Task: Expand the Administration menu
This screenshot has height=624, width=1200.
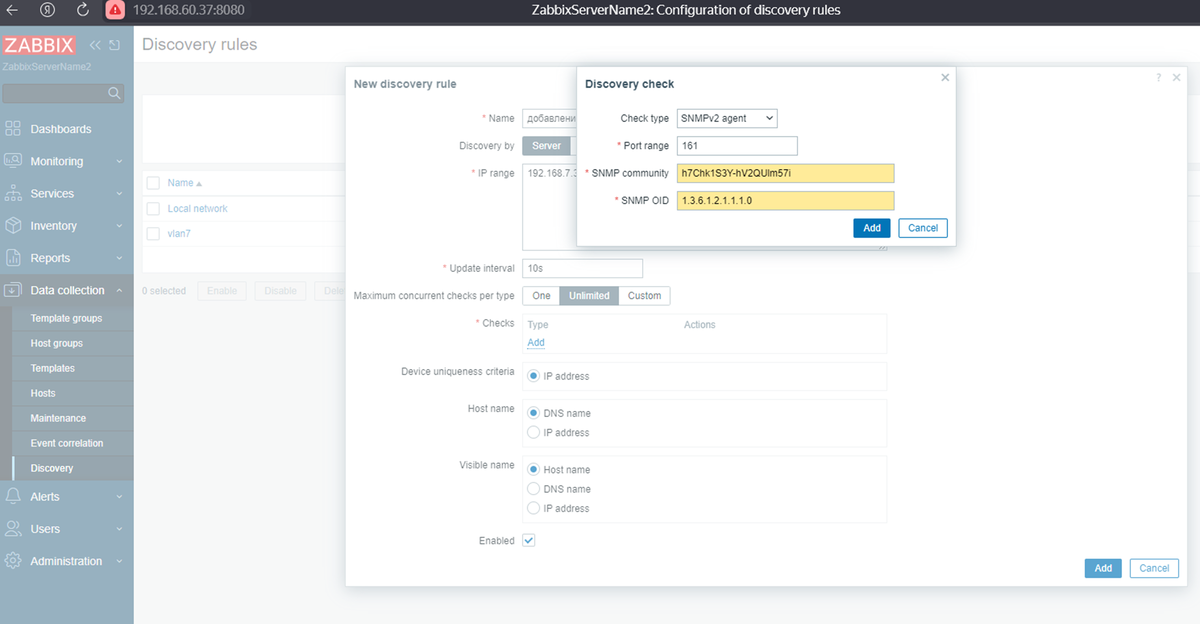Action: click(66, 561)
